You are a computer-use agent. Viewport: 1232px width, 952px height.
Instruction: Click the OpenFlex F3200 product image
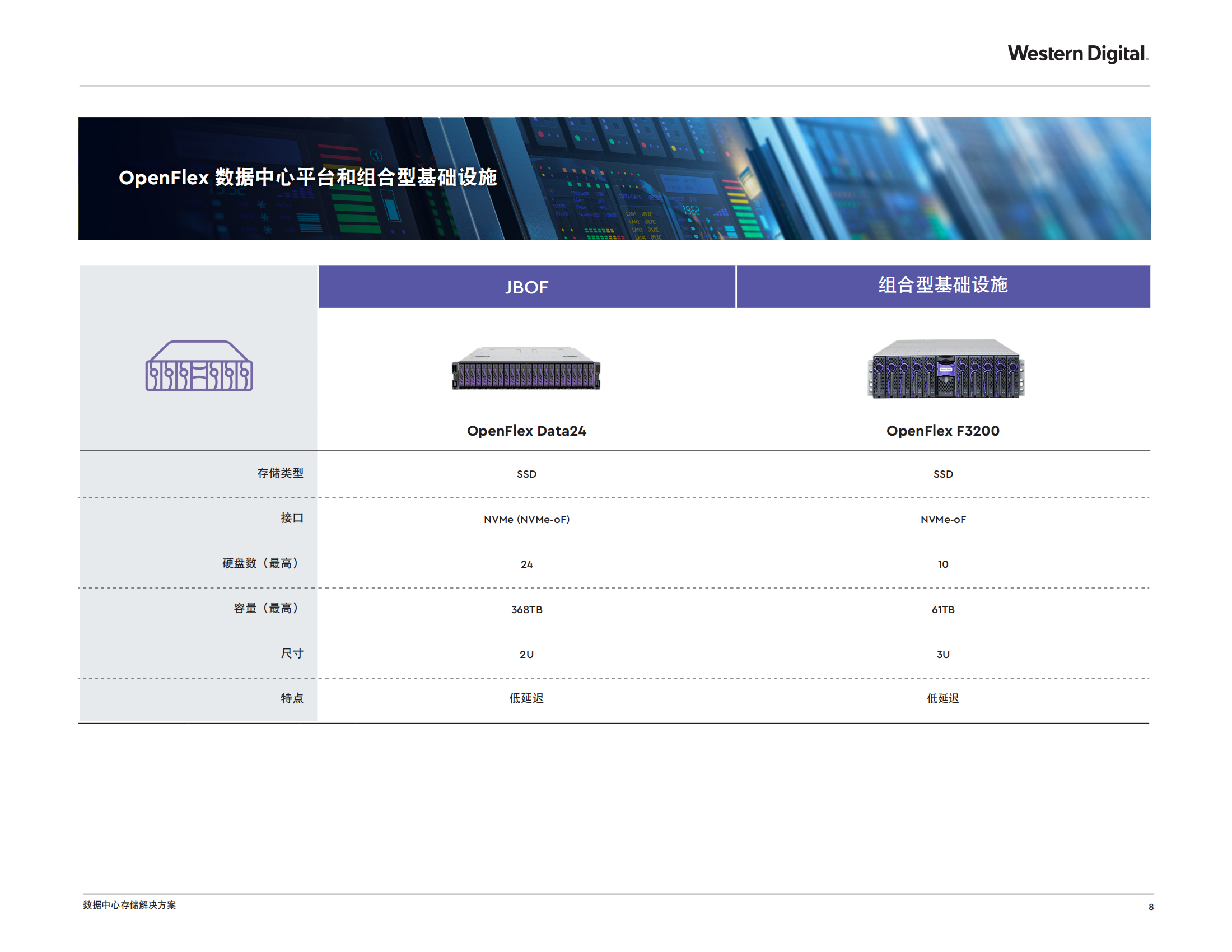[x=945, y=369]
